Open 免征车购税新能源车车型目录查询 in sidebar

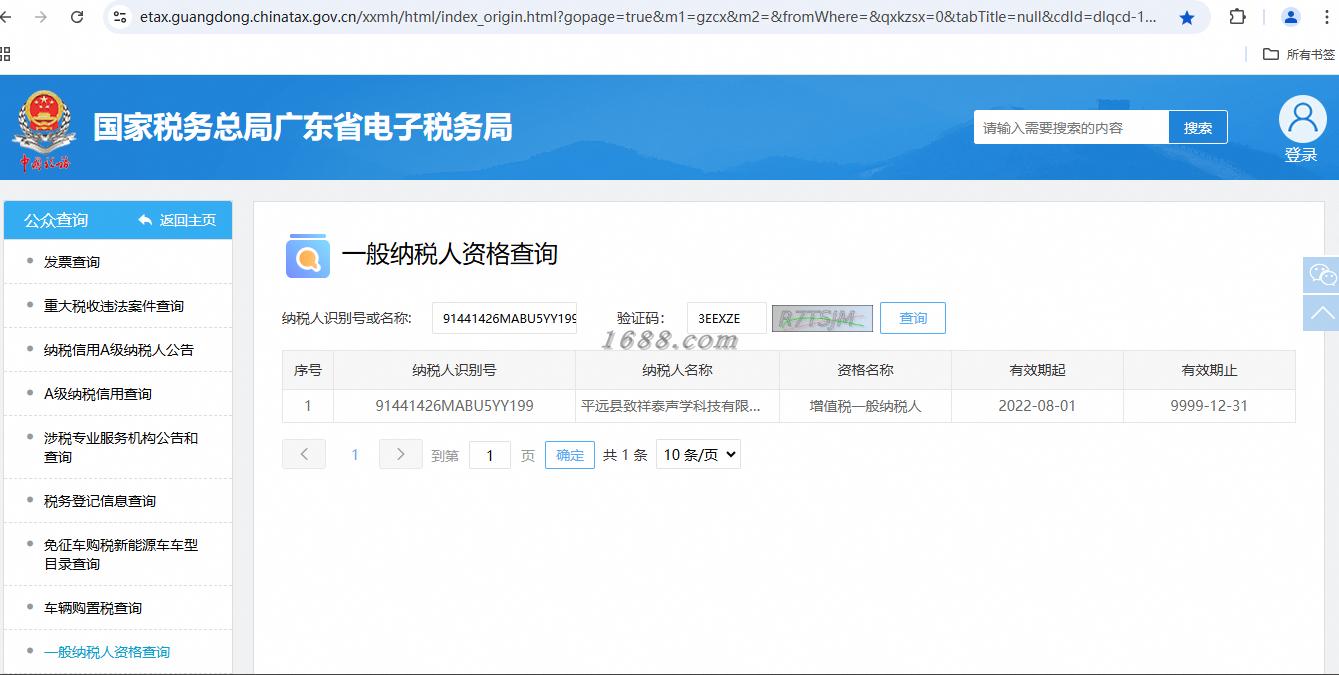tap(121, 554)
